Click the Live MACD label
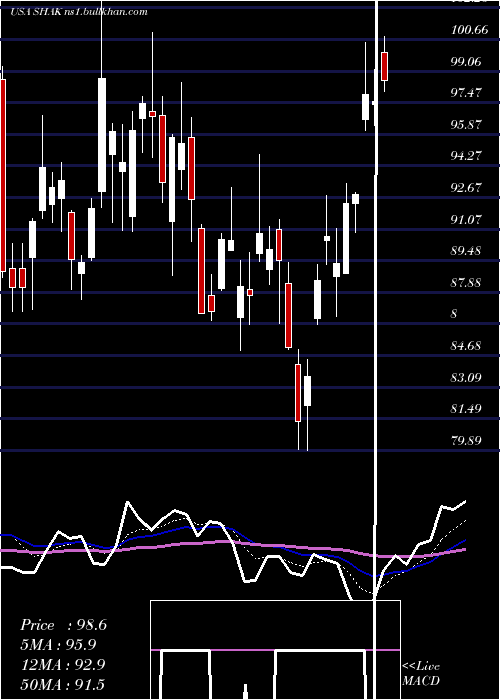 click(x=421, y=673)
